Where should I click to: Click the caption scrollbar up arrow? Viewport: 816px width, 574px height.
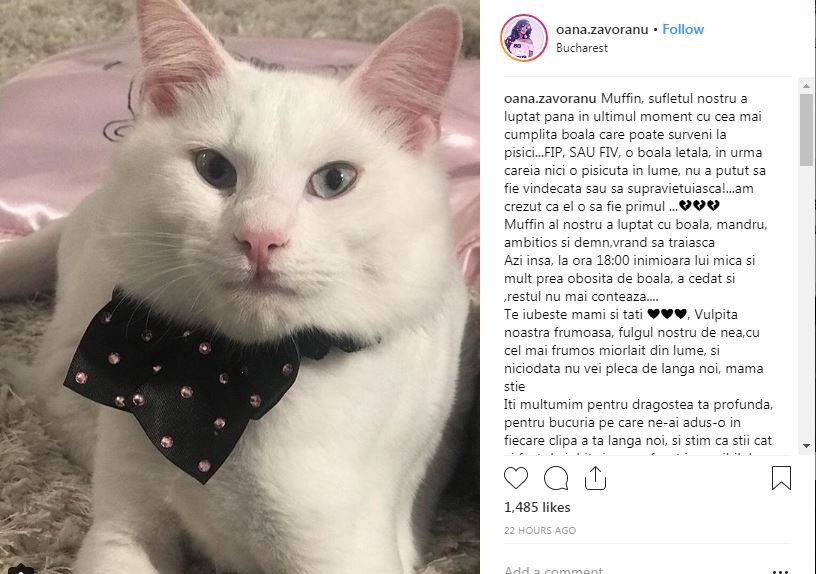pyautogui.click(x=806, y=86)
